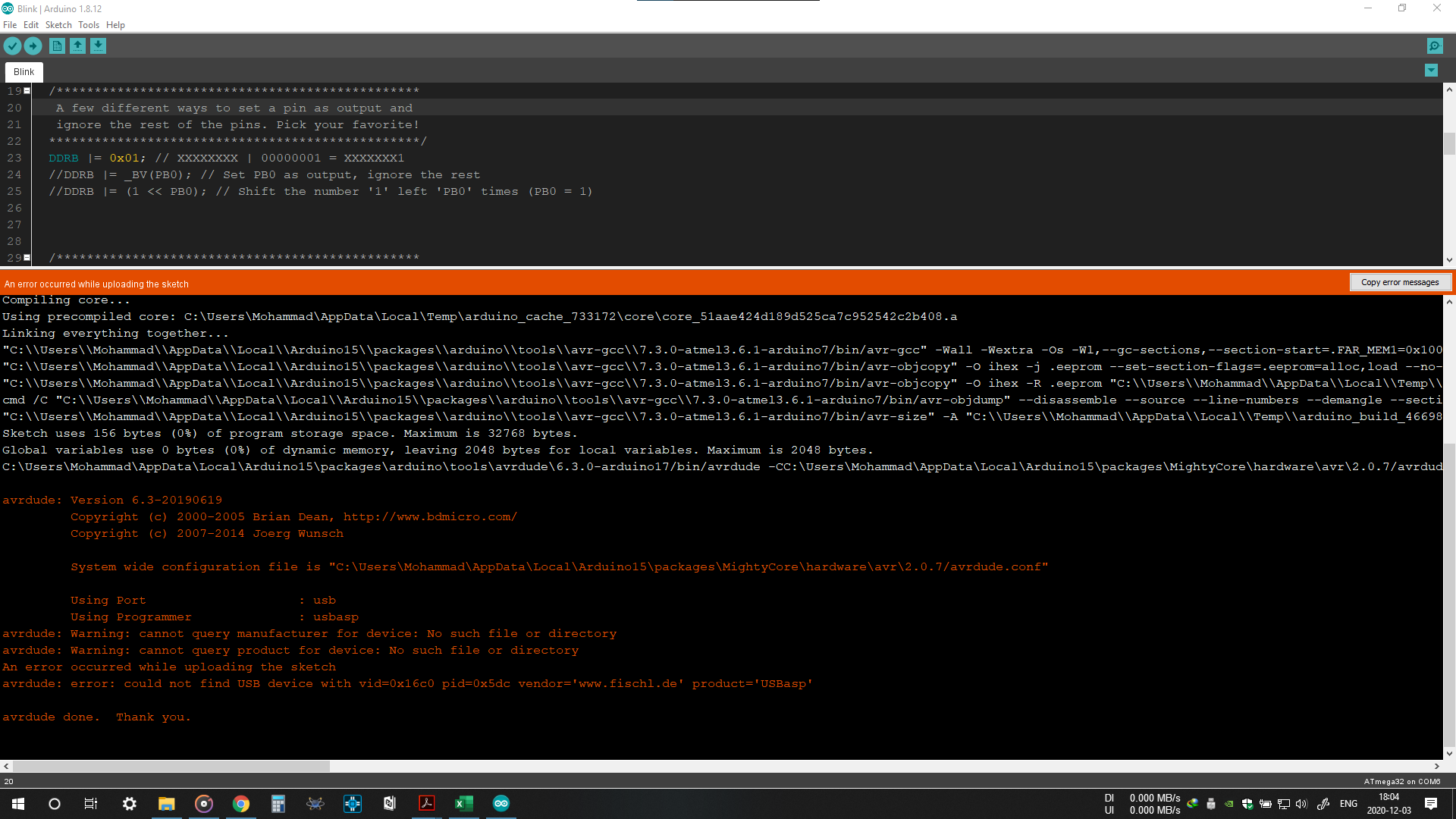
Task: Open the Sketch menu
Action: point(58,24)
